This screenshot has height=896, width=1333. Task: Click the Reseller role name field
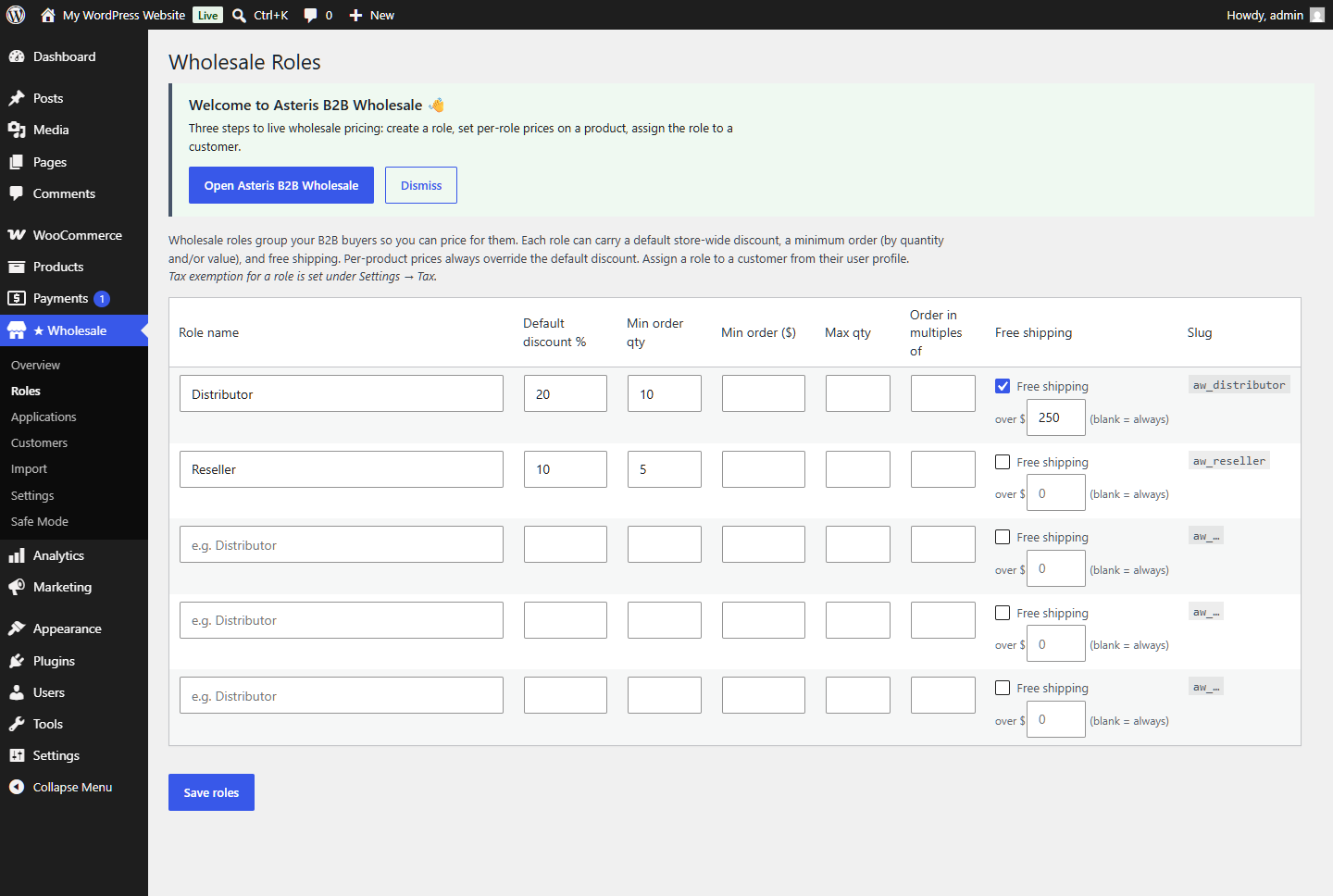(342, 469)
